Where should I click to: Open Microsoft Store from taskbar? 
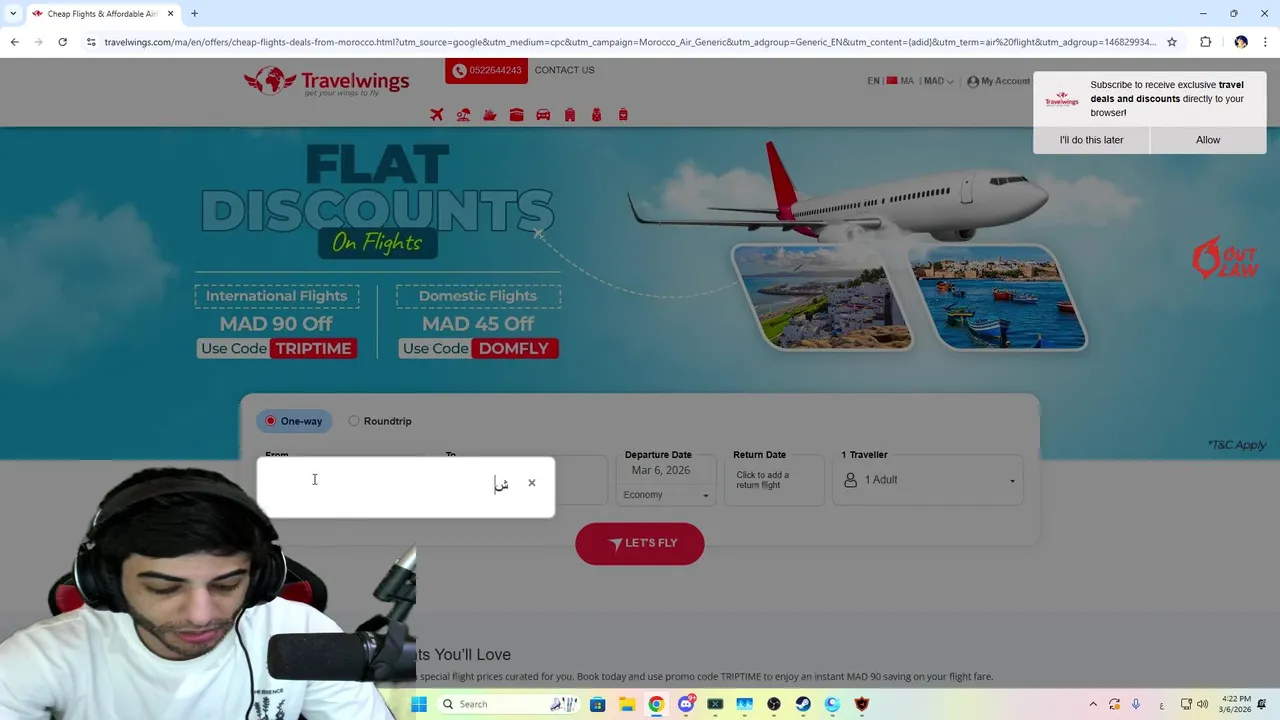[x=597, y=704]
